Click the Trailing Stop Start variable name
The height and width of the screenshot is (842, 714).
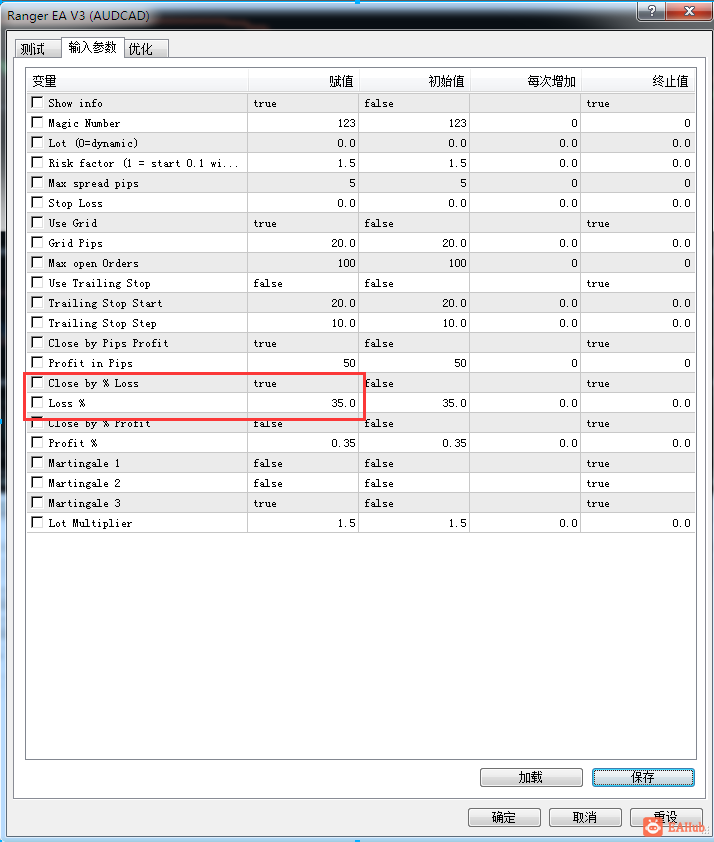pos(105,303)
